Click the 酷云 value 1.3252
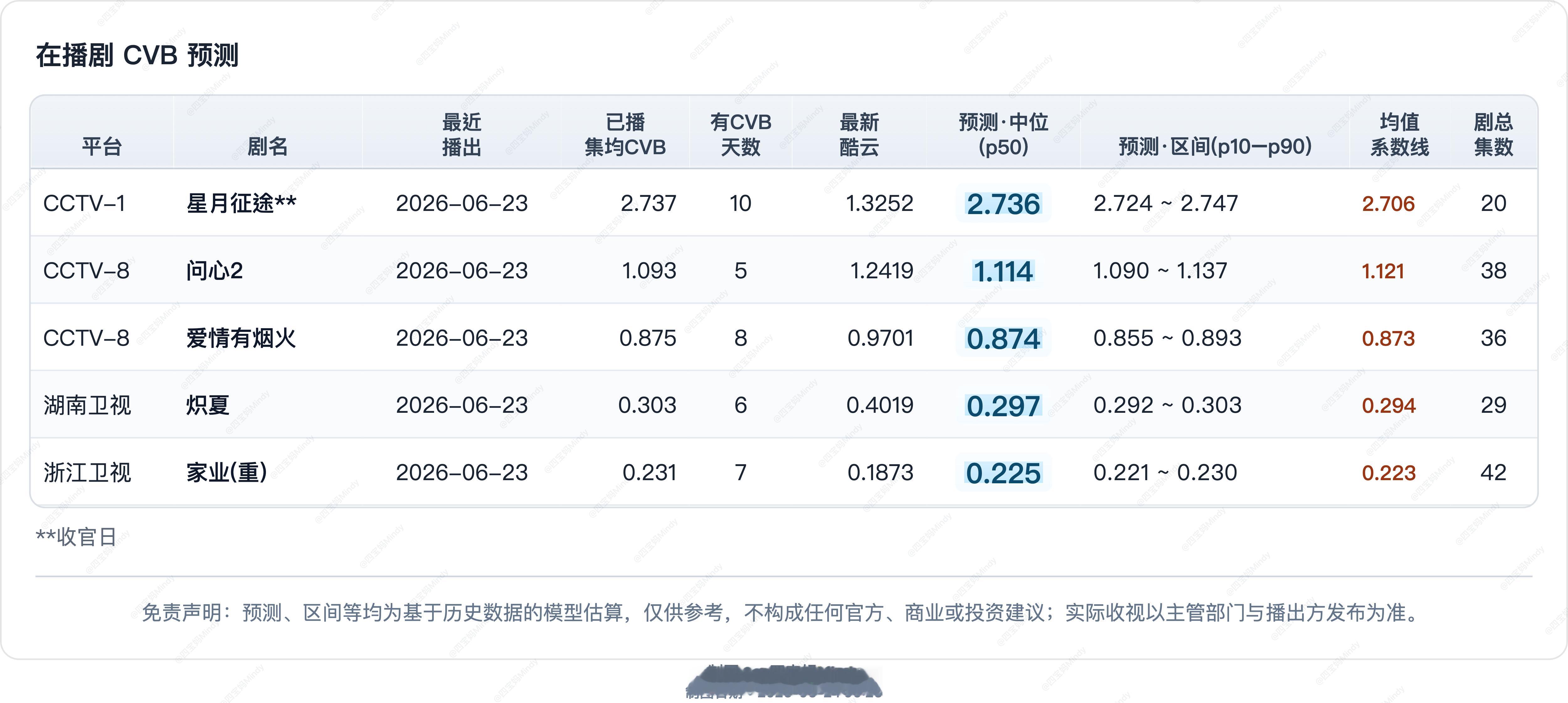This screenshot has height=703, width=1568. 880,203
